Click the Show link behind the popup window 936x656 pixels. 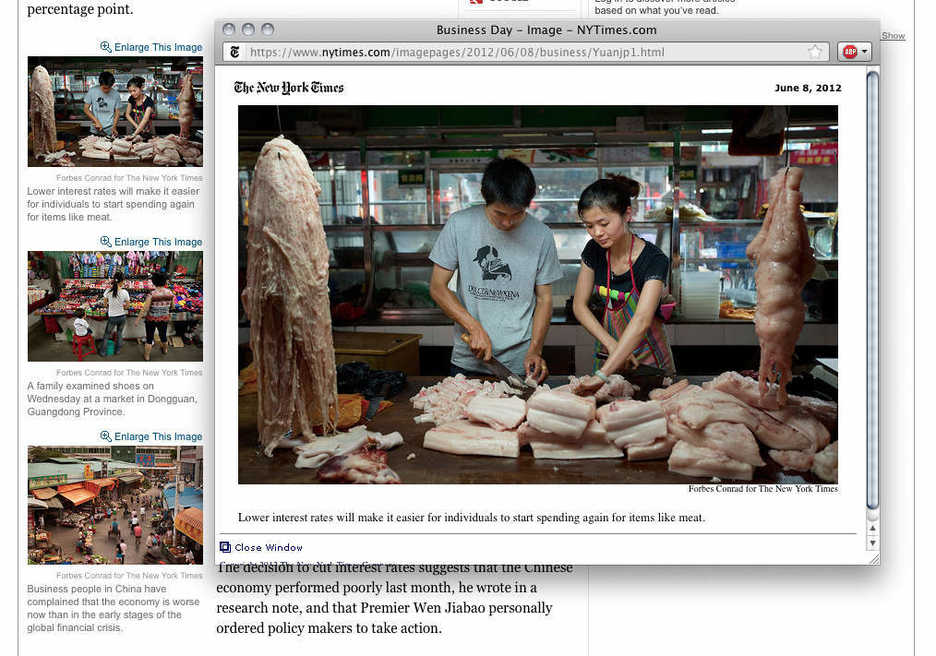click(893, 36)
